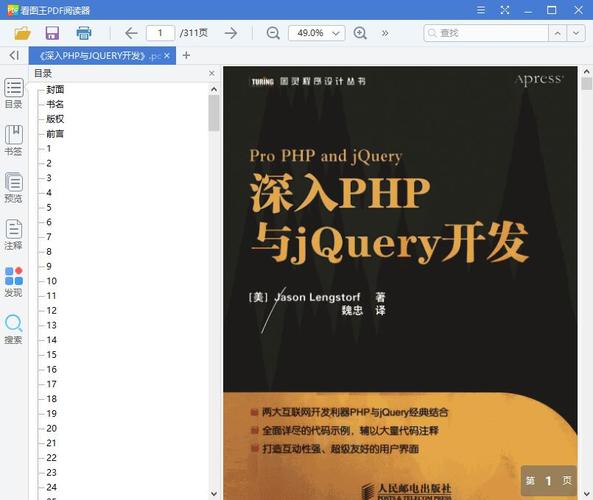Print the document with printer icon
This screenshot has height=500, width=593.
pos(84,33)
